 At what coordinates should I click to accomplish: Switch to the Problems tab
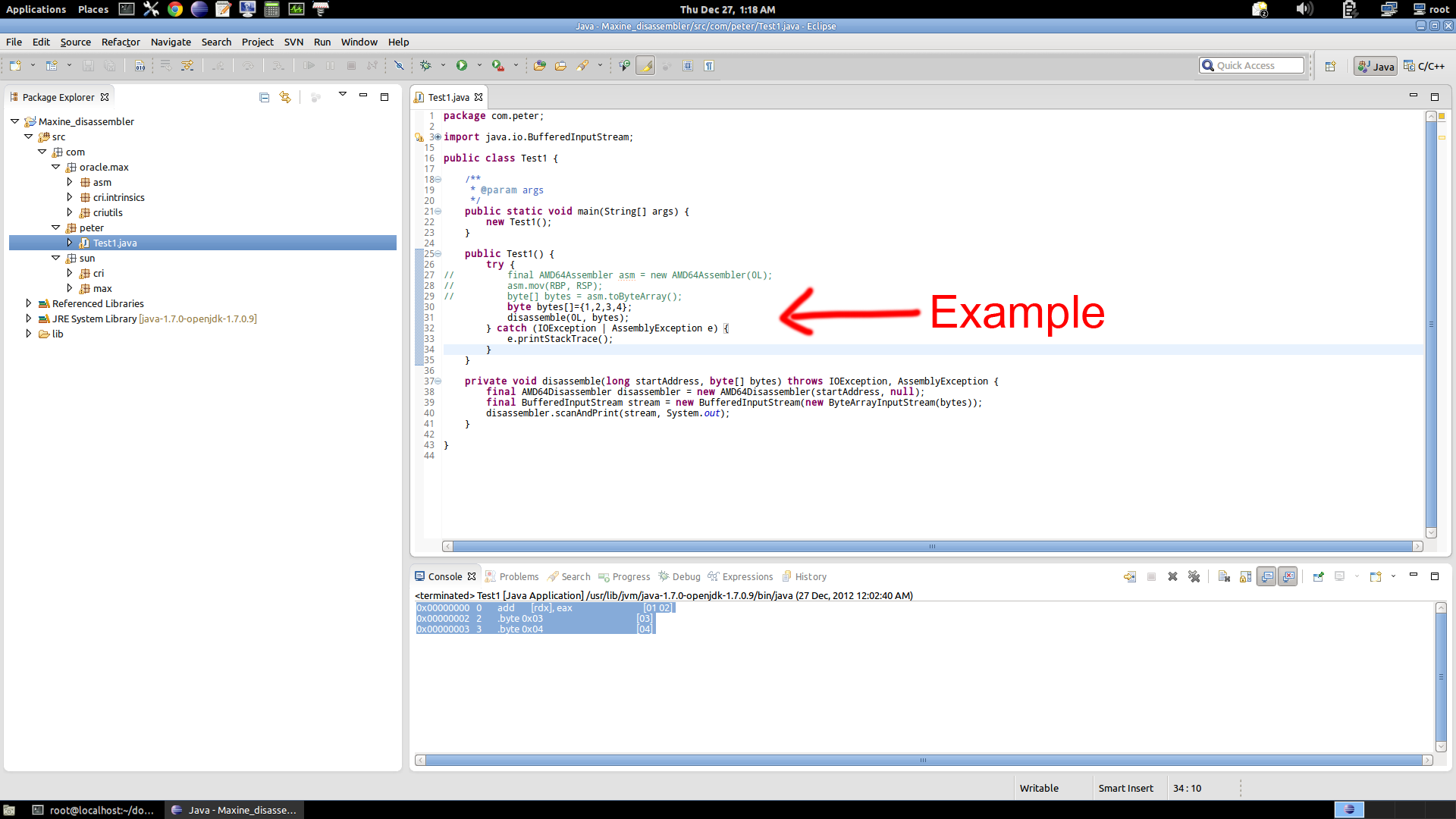pyautogui.click(x=519, y=576)
